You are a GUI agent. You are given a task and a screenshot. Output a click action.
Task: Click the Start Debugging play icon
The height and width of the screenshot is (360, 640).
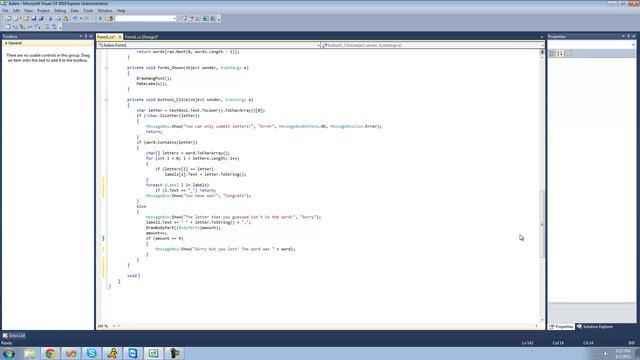[x=100, y=18]
